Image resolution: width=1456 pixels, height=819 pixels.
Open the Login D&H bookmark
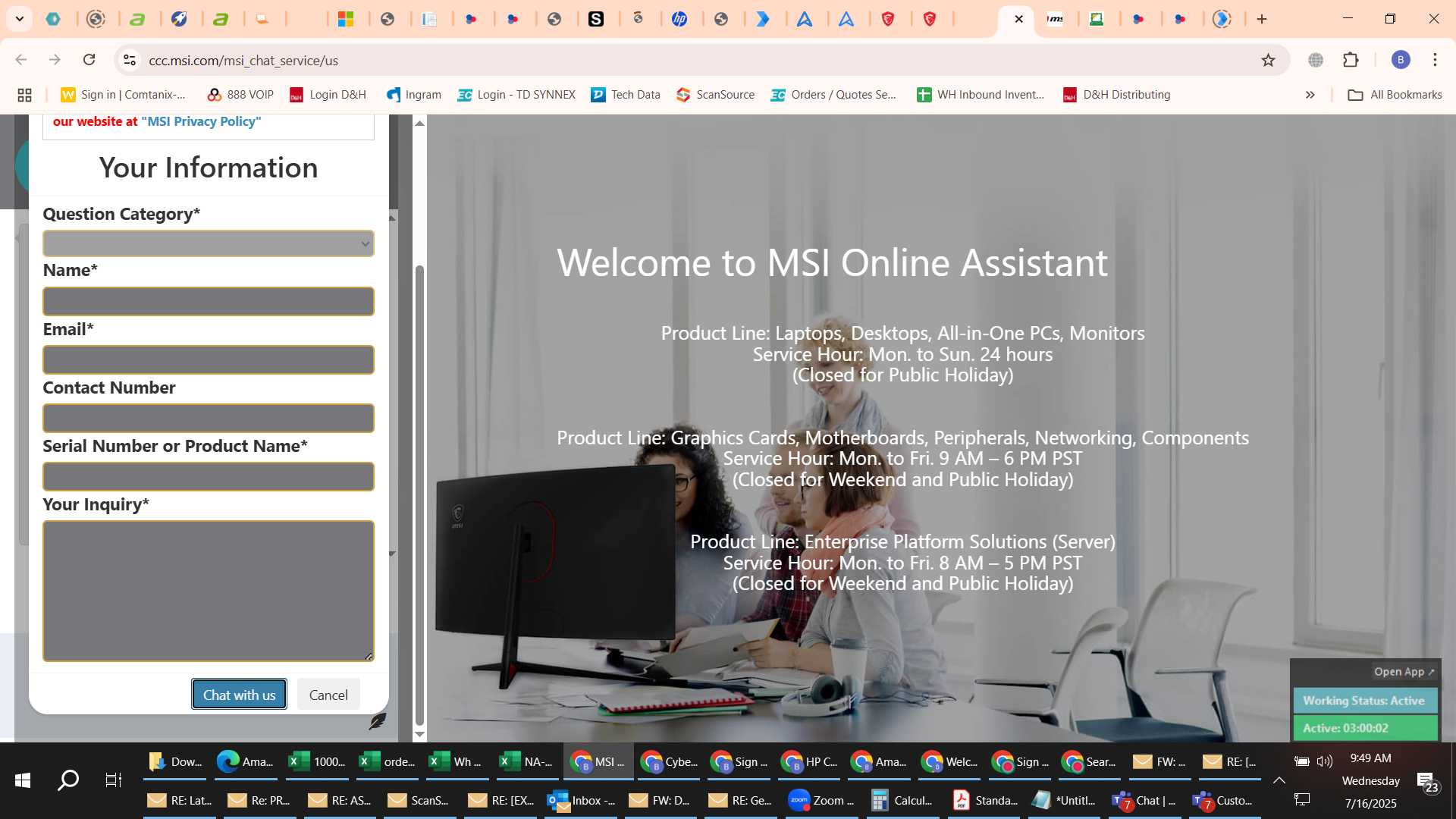click(328, 95)
